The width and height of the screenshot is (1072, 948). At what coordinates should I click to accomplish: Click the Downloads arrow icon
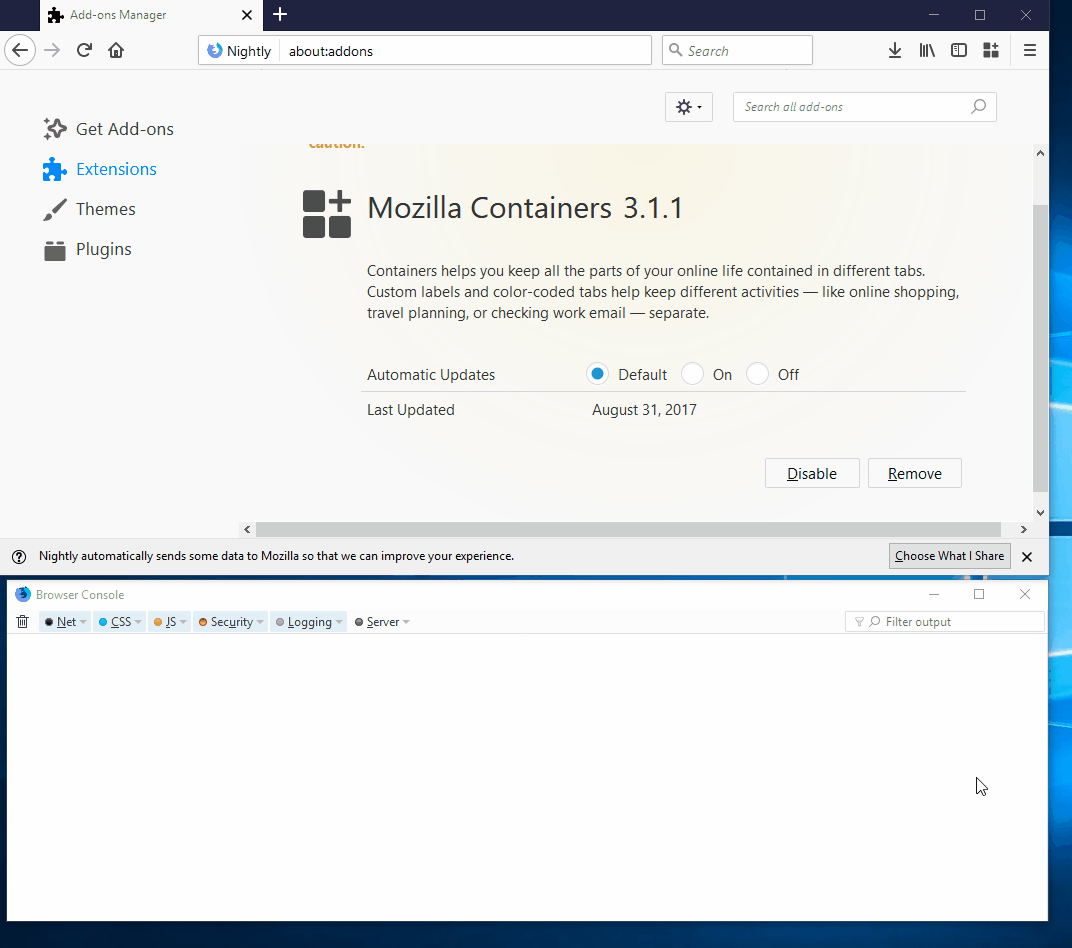click(x=895, y=50)
